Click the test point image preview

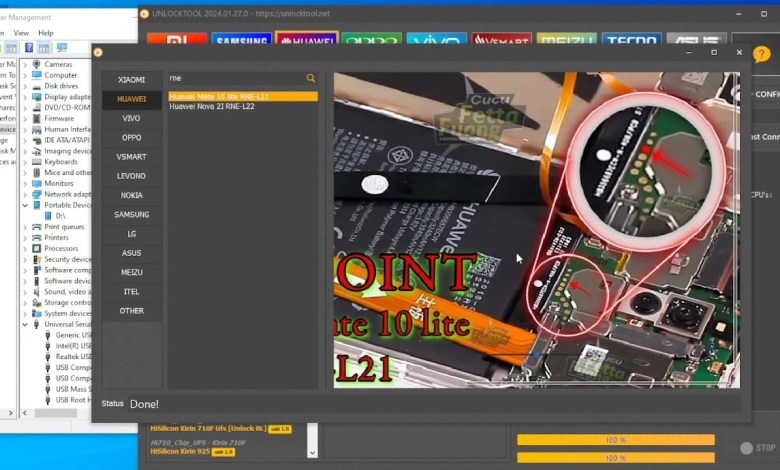pyautogui.click(x=536, y=229)
